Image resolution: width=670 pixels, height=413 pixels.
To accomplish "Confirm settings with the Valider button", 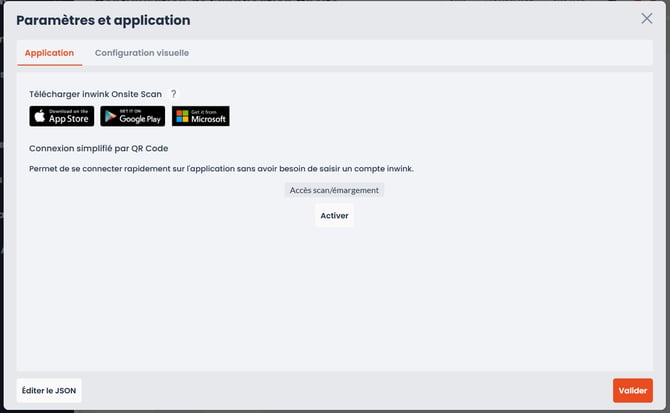I will click(632, 390).
